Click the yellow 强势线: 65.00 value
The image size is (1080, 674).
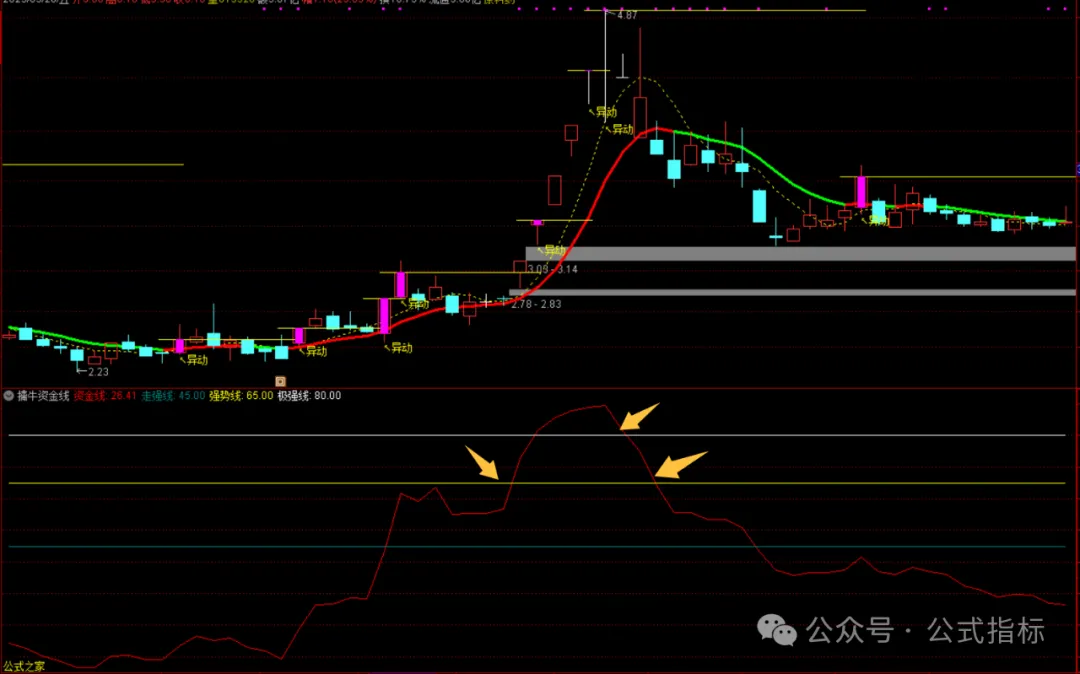coord(241,396)
